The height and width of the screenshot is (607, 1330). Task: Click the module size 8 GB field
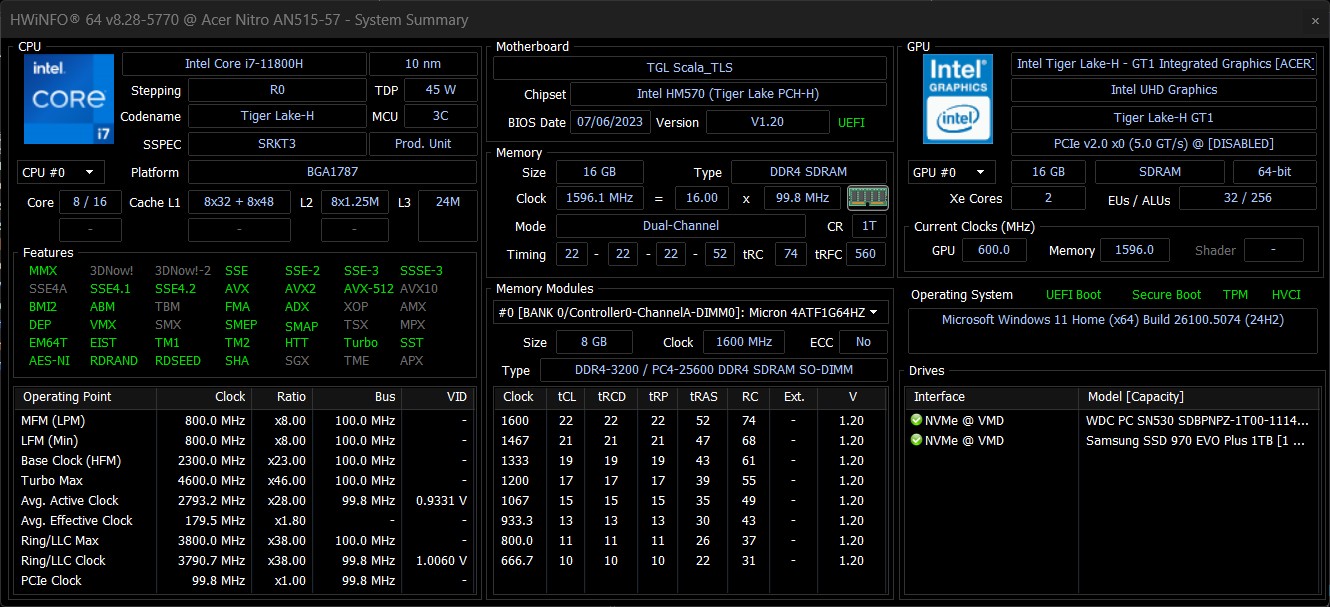pos(594,342)
